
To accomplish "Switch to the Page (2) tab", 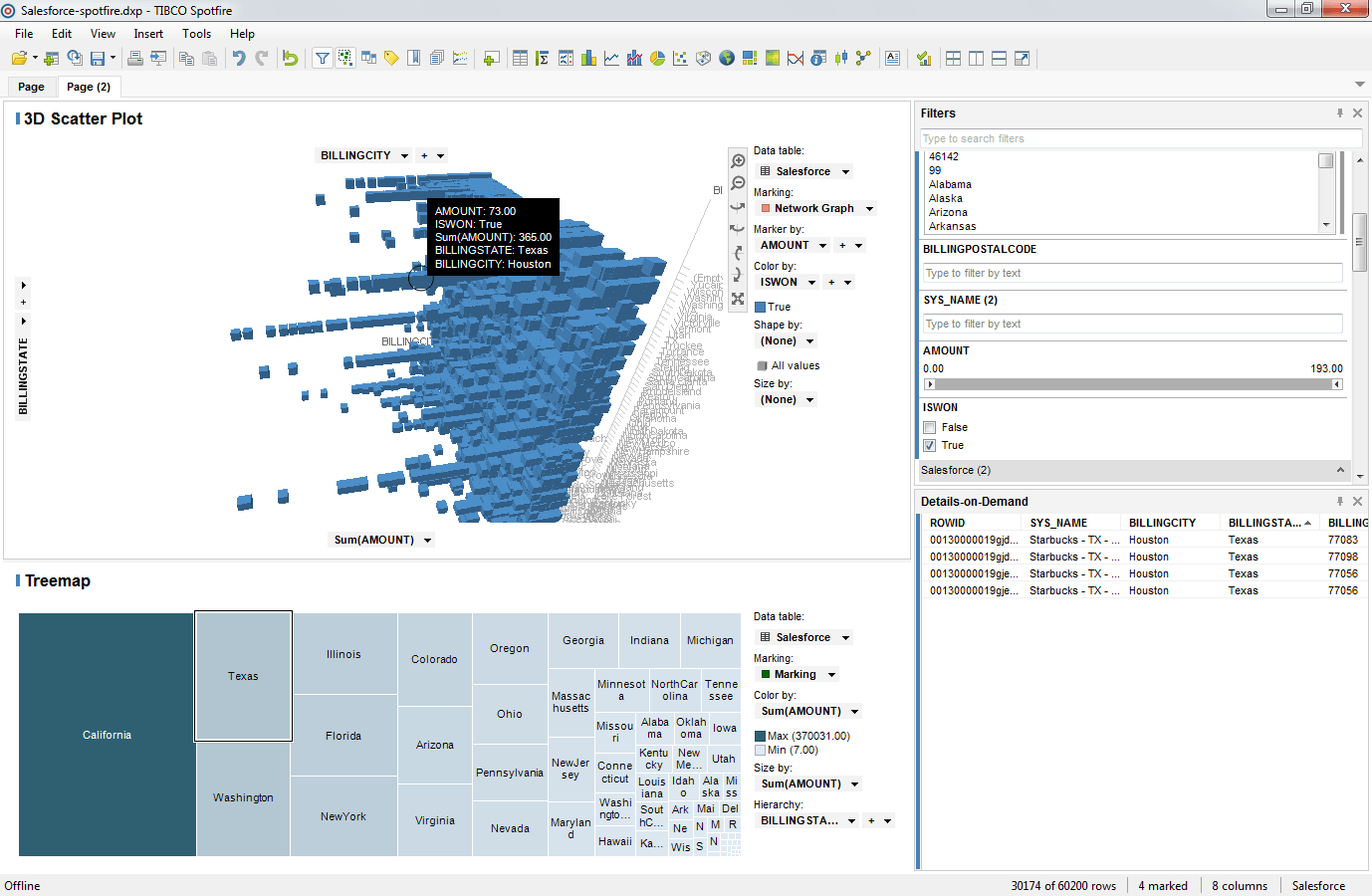I will (89, 87).
